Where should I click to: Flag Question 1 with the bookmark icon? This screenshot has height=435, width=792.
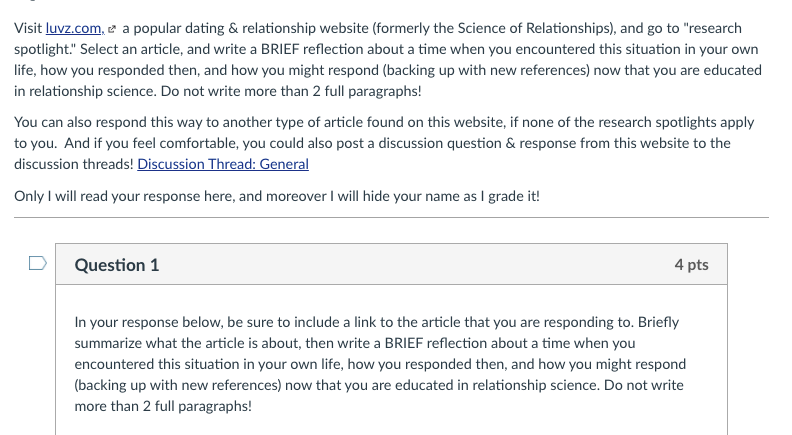[x=37, y=265]
